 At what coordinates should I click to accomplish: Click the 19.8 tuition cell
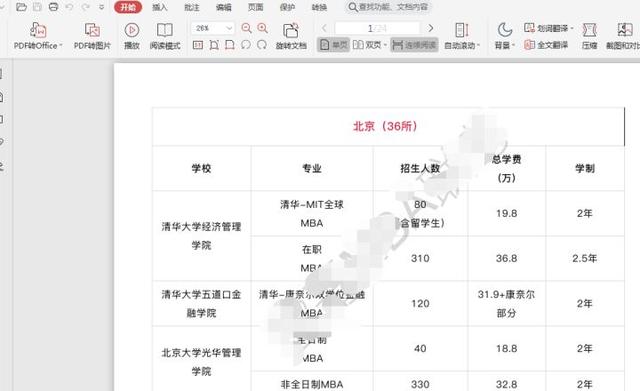[507, 213]
